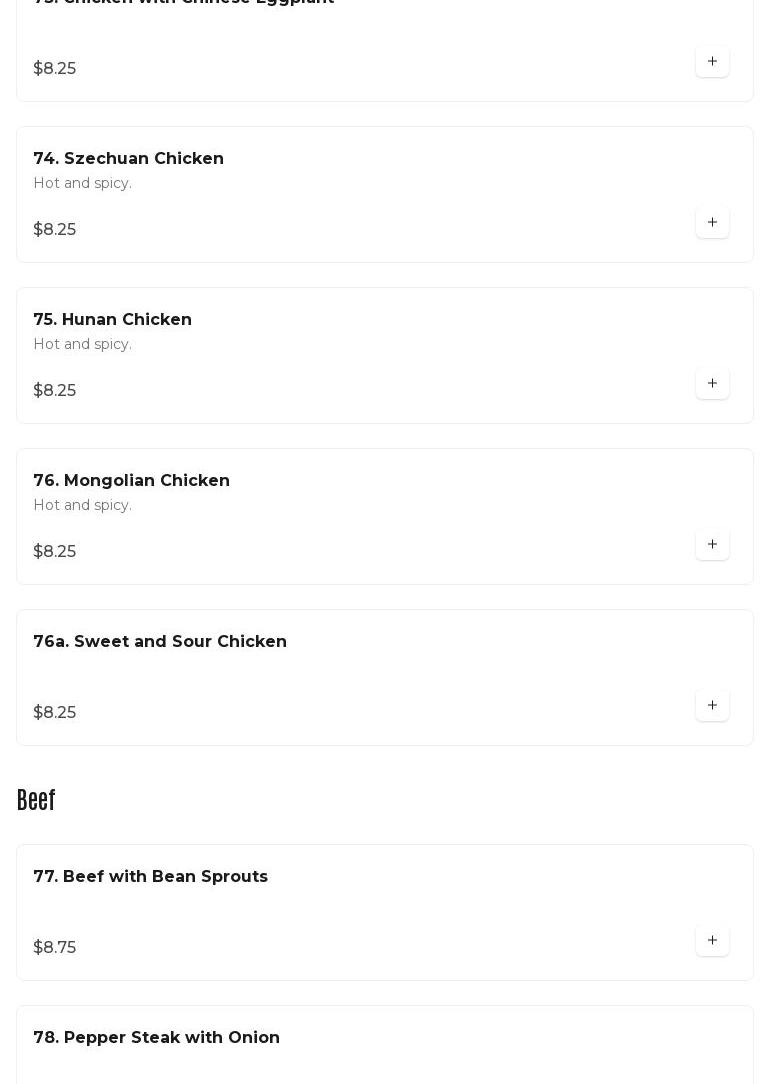
Task: Click Hot and spicy under Mongolian Chicken
Action: (x=82, y=505)
